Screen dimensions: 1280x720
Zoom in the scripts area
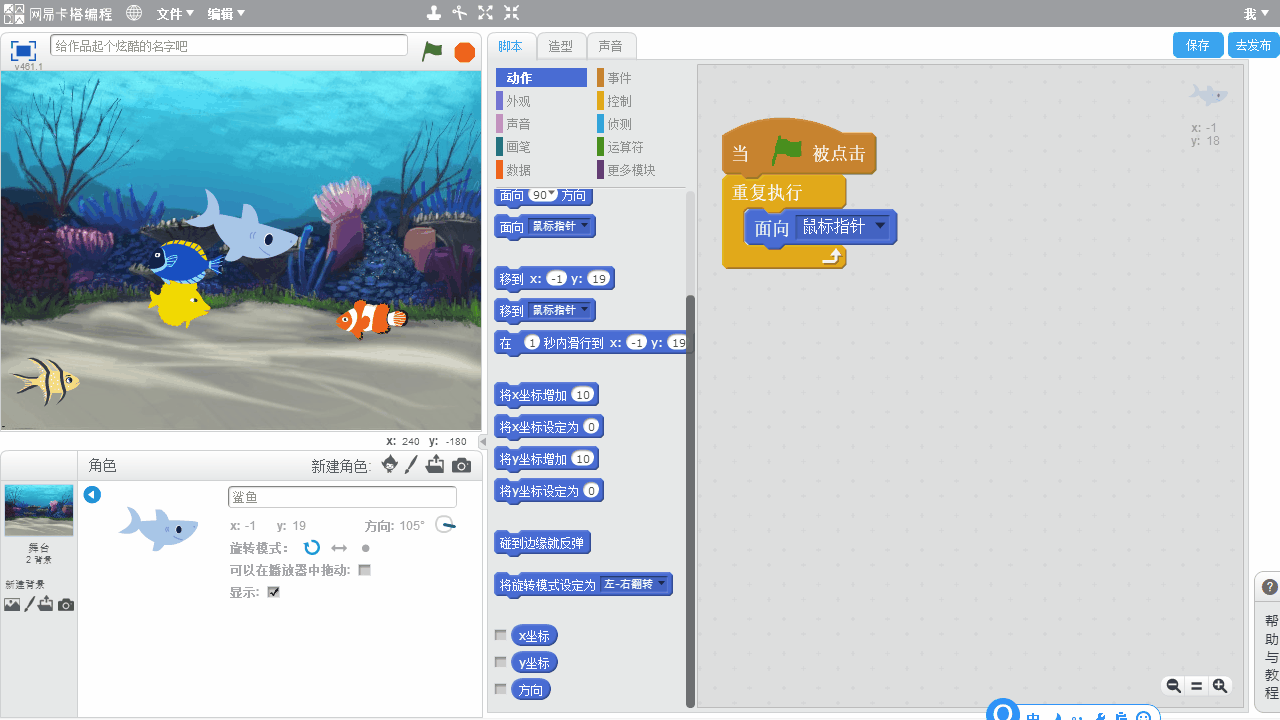(x=1220, y=685)
